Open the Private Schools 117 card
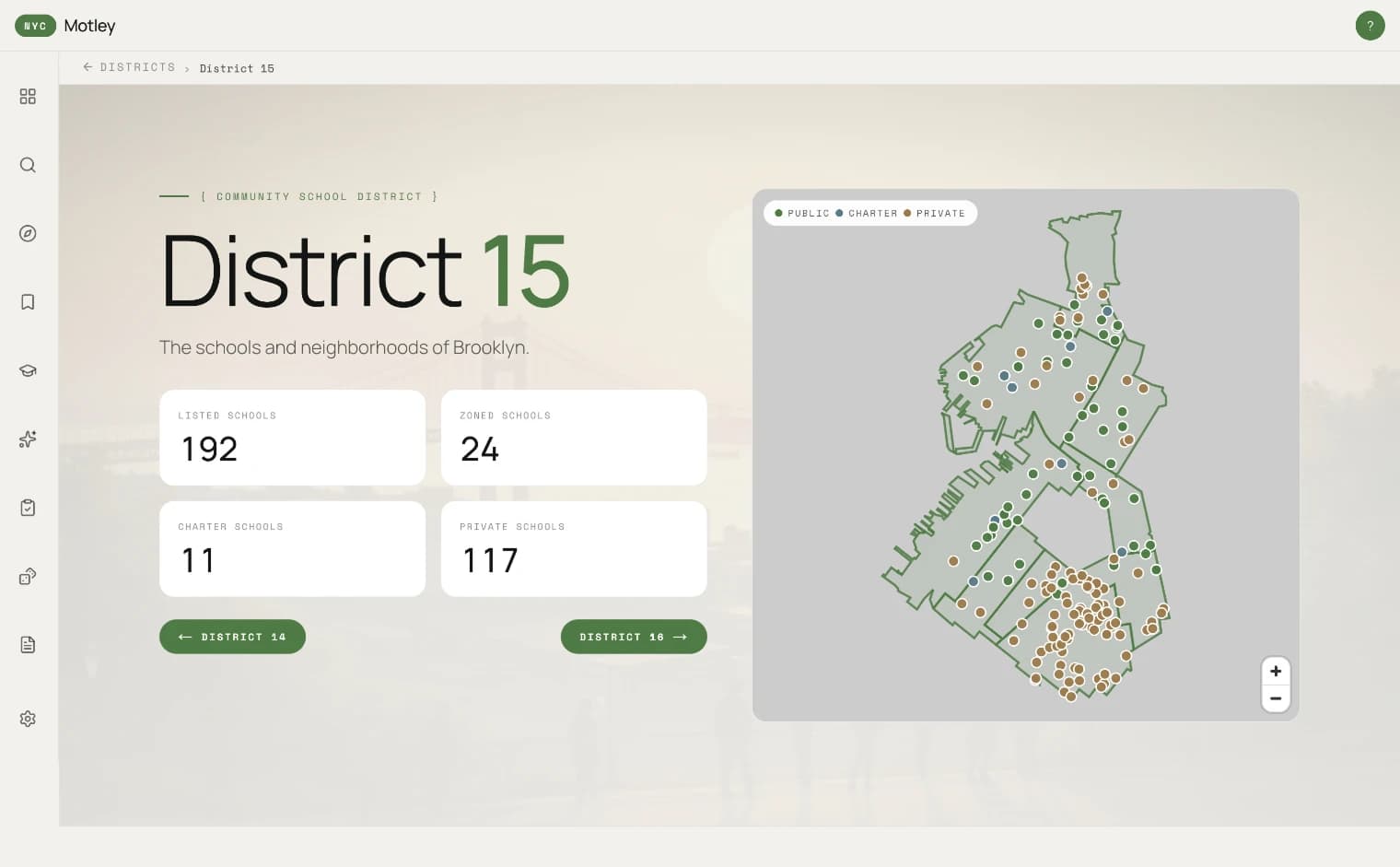This screenshot has width=1400, height=867. pos(574,549)
